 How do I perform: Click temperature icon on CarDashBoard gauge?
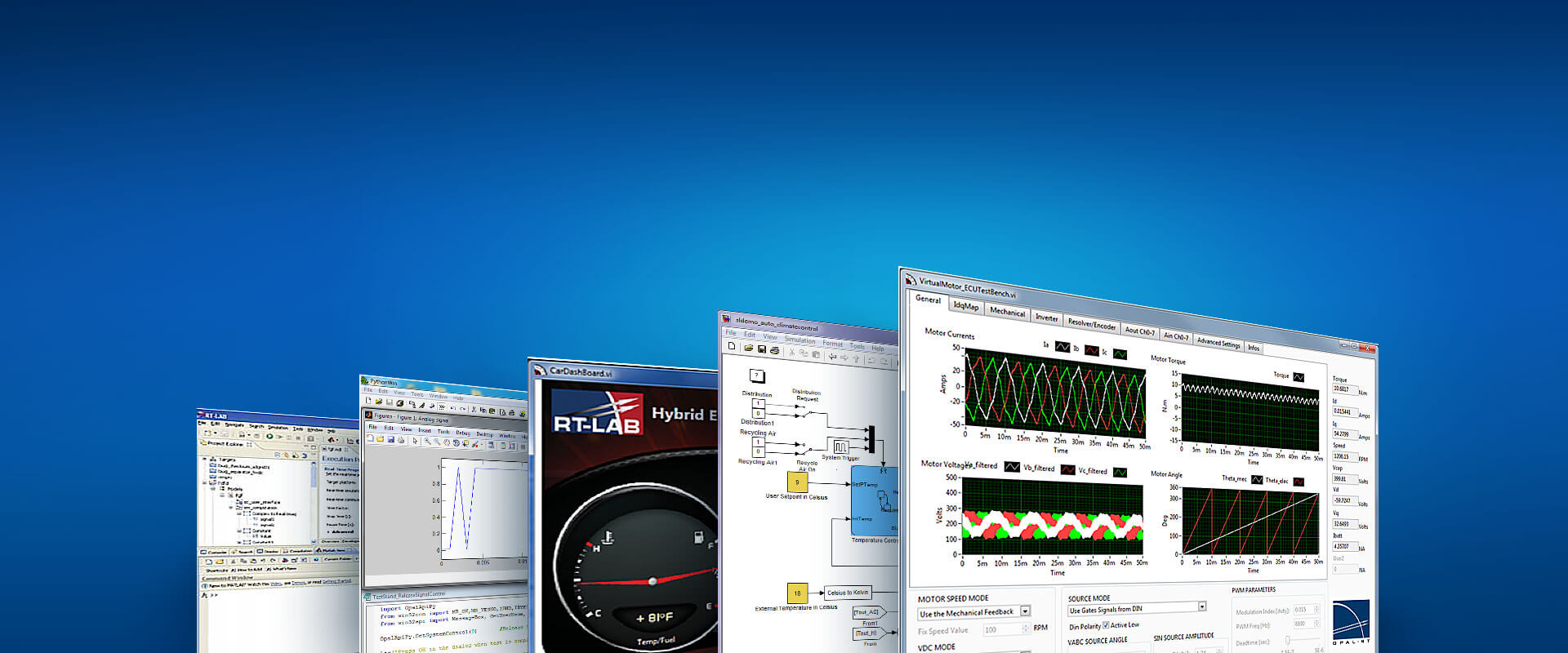pos(607,537)
